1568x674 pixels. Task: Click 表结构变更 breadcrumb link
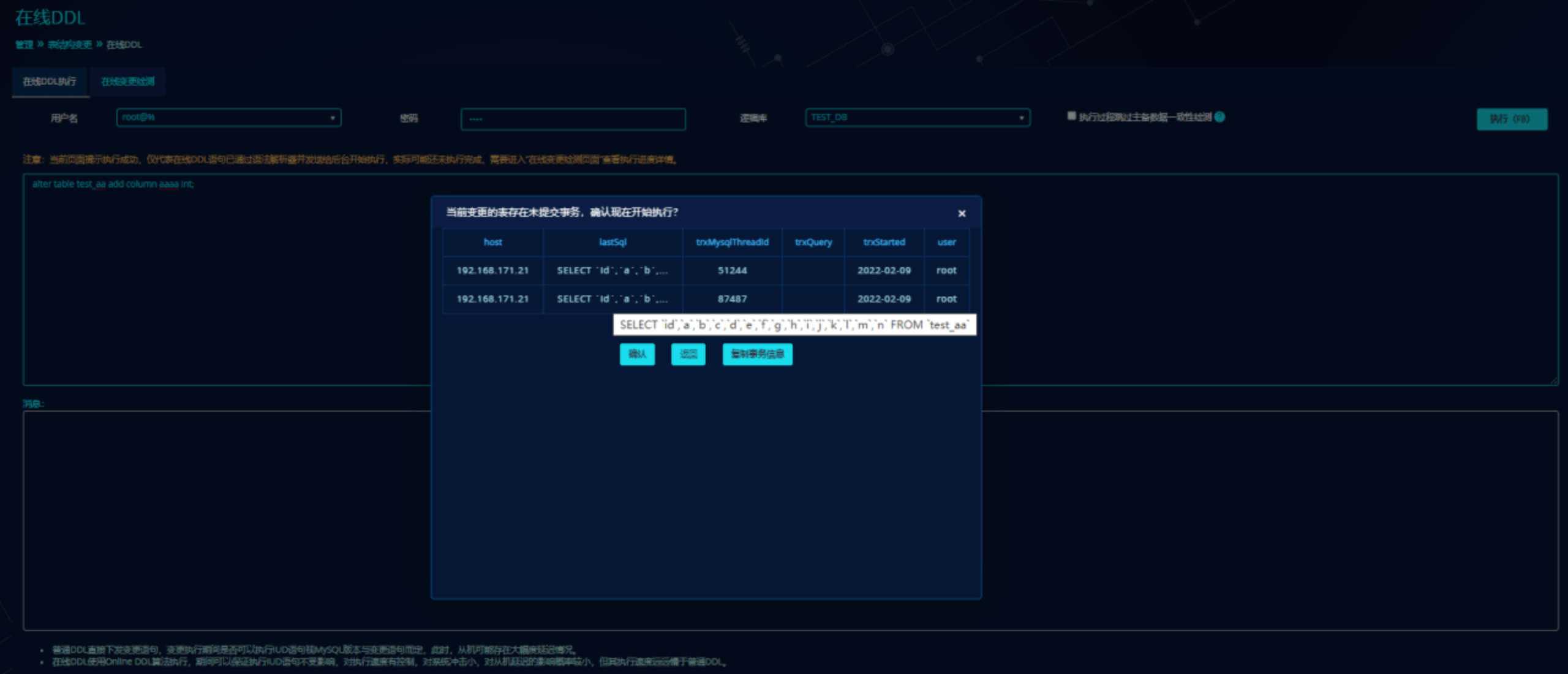point(70,45)
